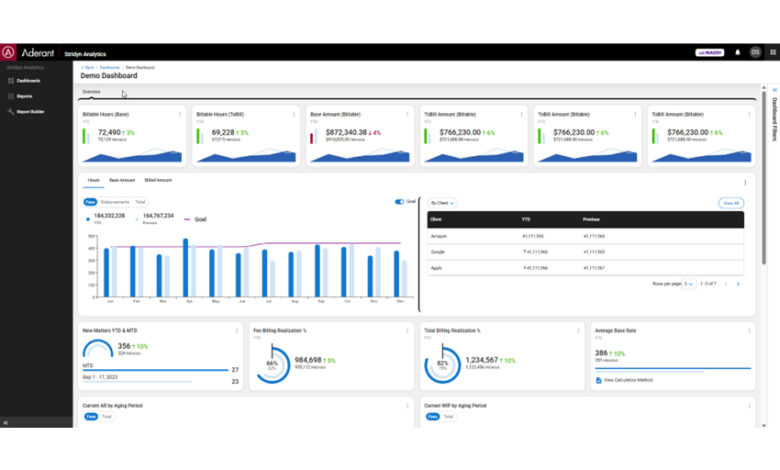Change the rows per page dropdown
The height and width of the screenshot is (470, 780).
(x=688, y=284)
